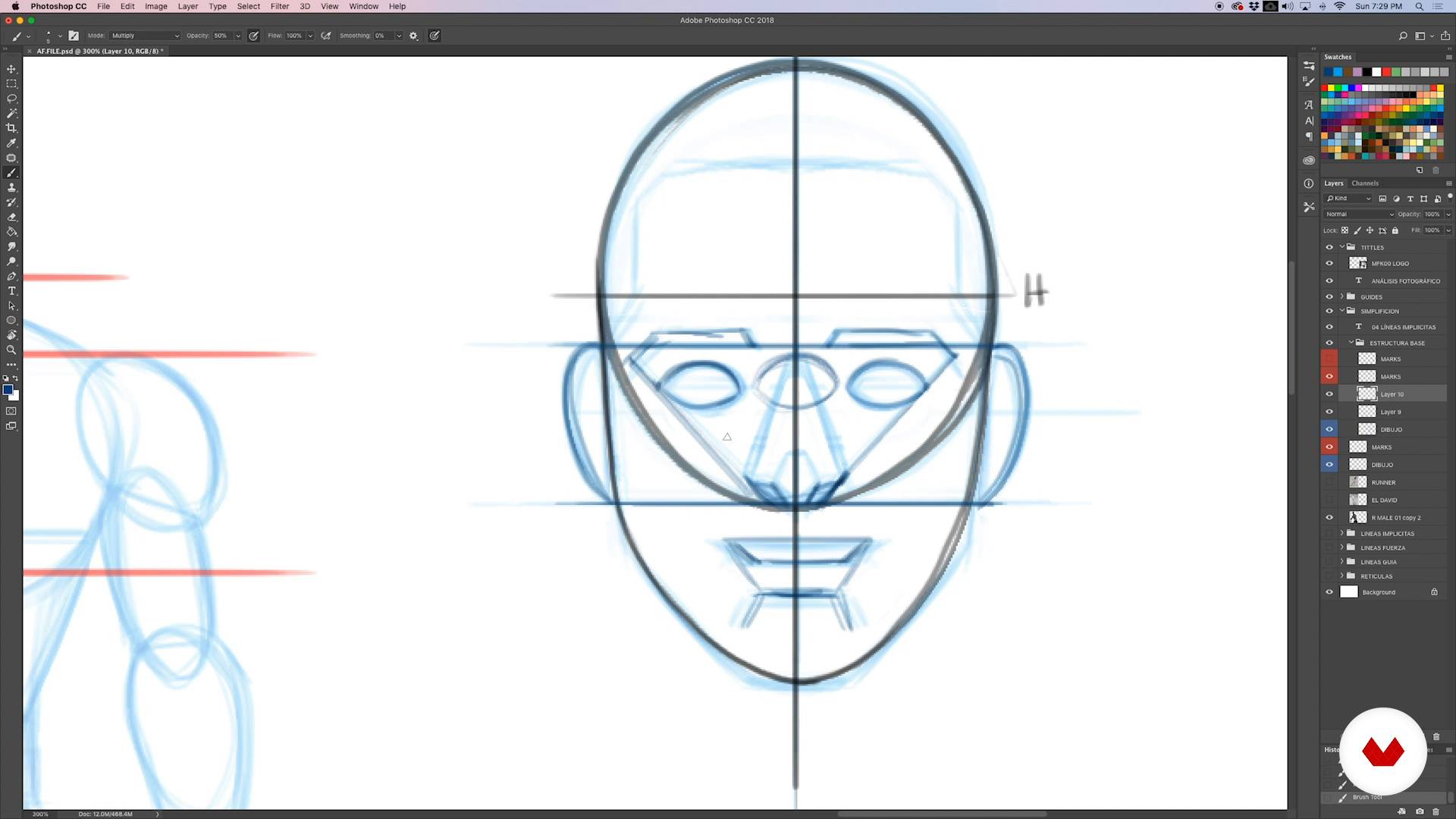Open the Flow value dropdown arrow
This screenshot has width=1456, height=819.
[x=310, y=36]
